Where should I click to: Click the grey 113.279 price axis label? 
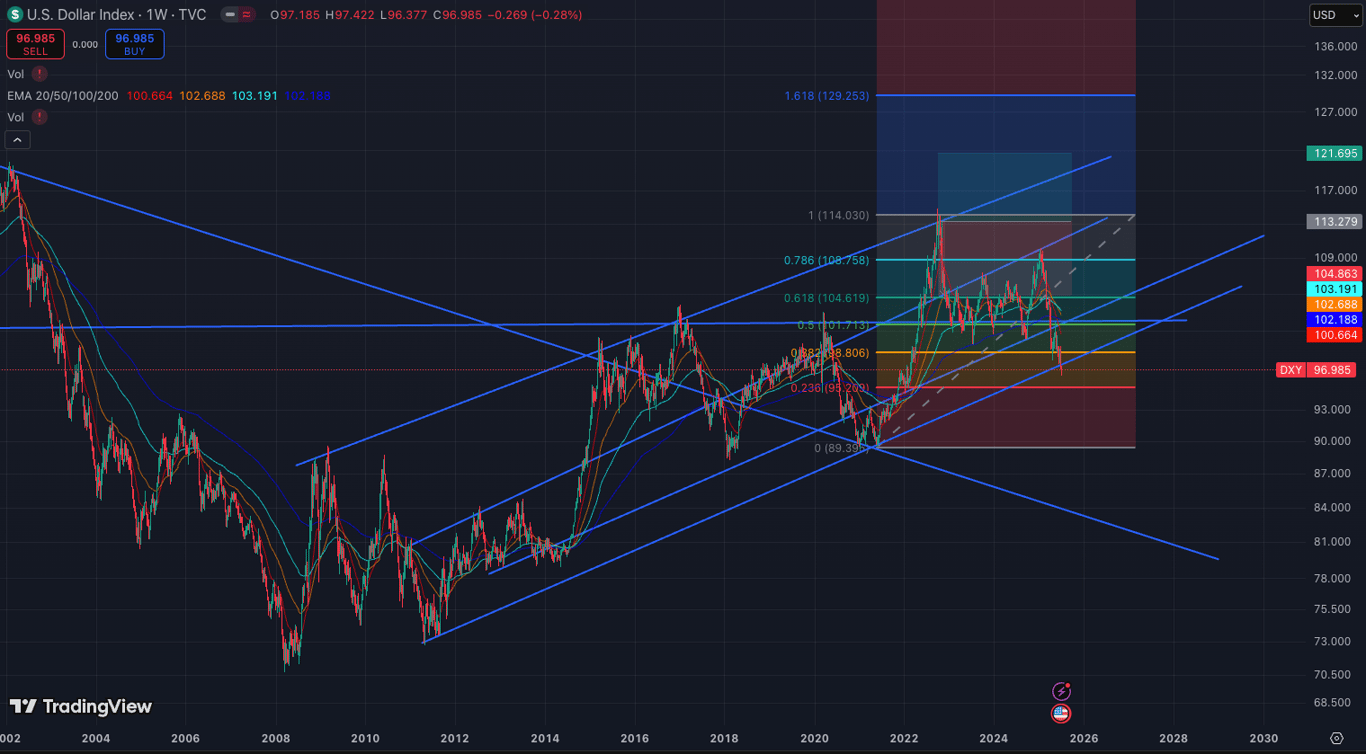[x=1334, y=221]
